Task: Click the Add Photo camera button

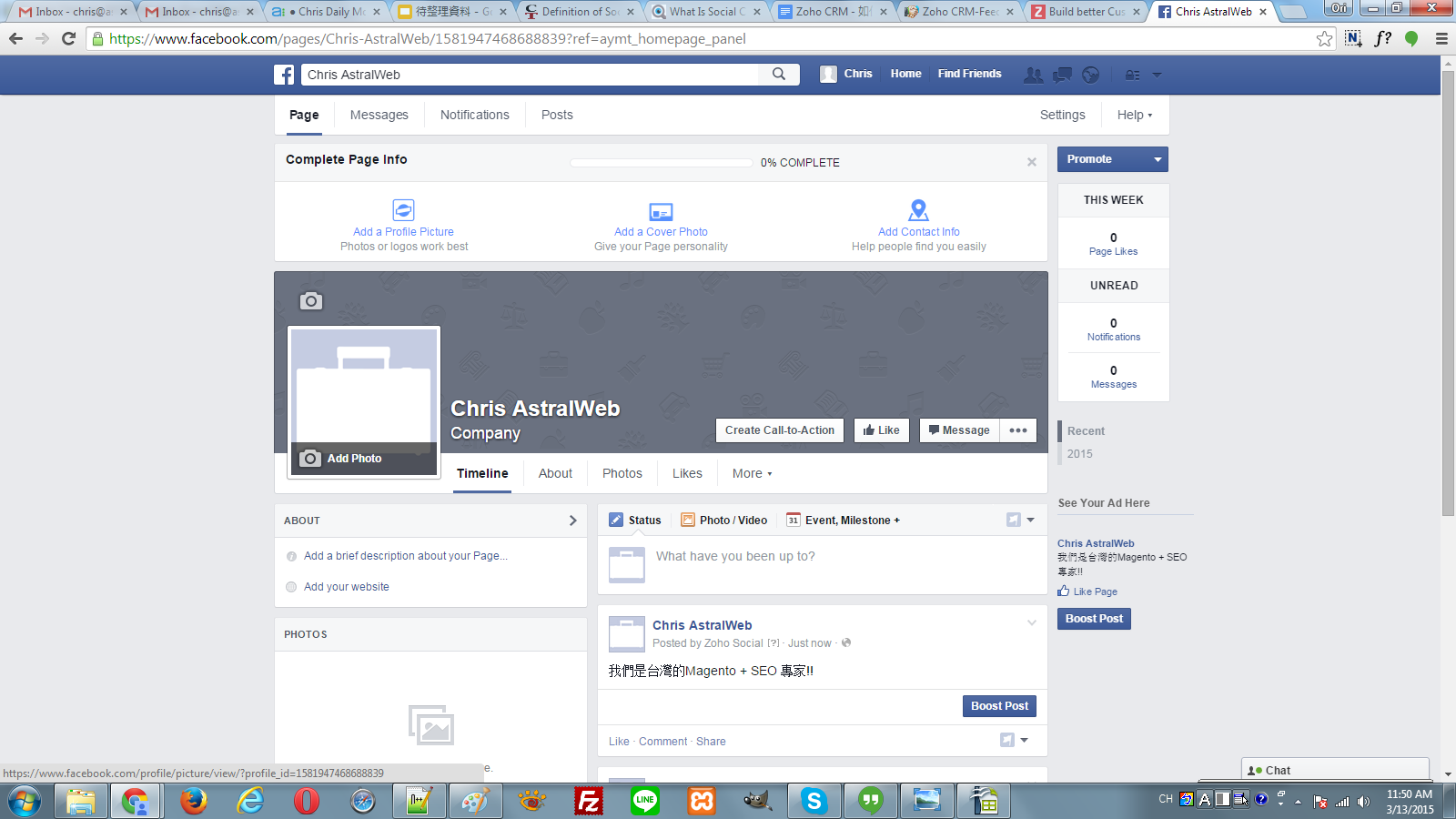Action: pyautogui.click(x=364, y=459)
